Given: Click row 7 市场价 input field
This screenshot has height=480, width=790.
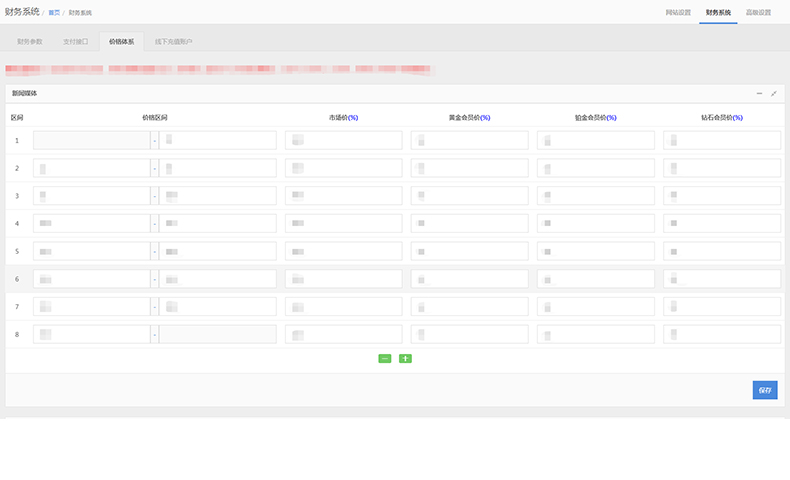Looking at the screenshot, I should [x=343, y=306].
